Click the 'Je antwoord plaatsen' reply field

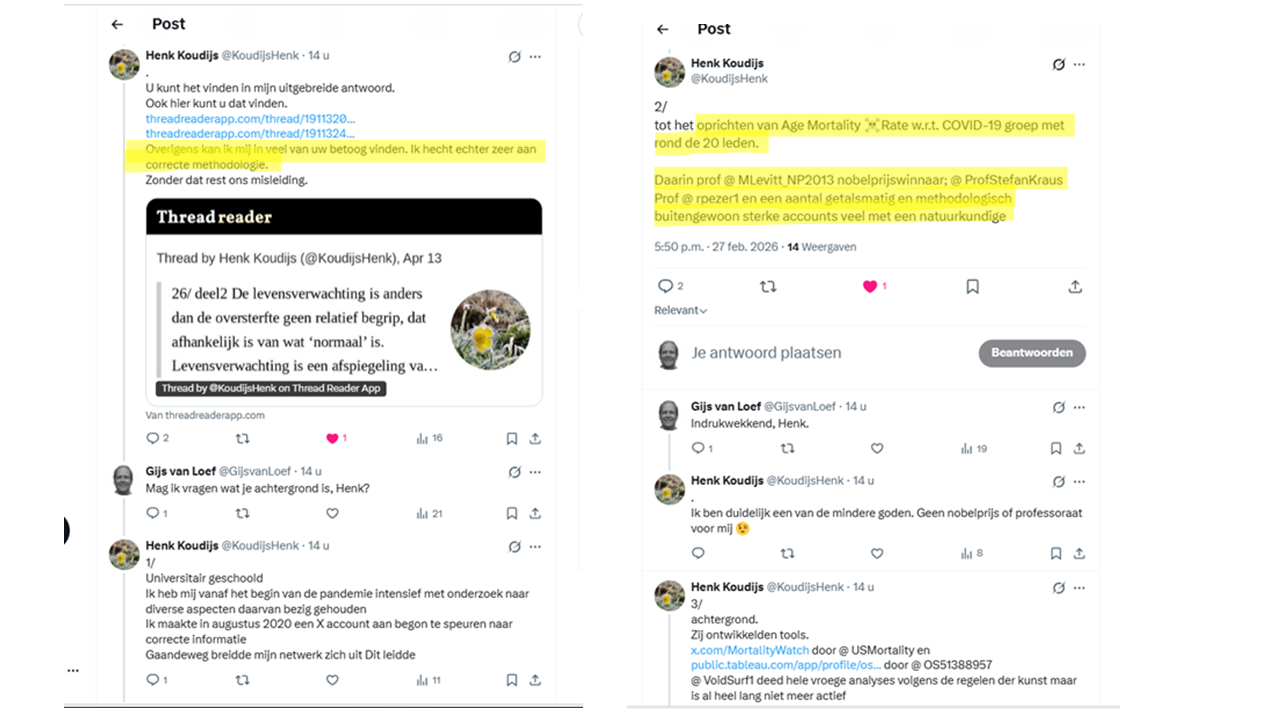800,353
